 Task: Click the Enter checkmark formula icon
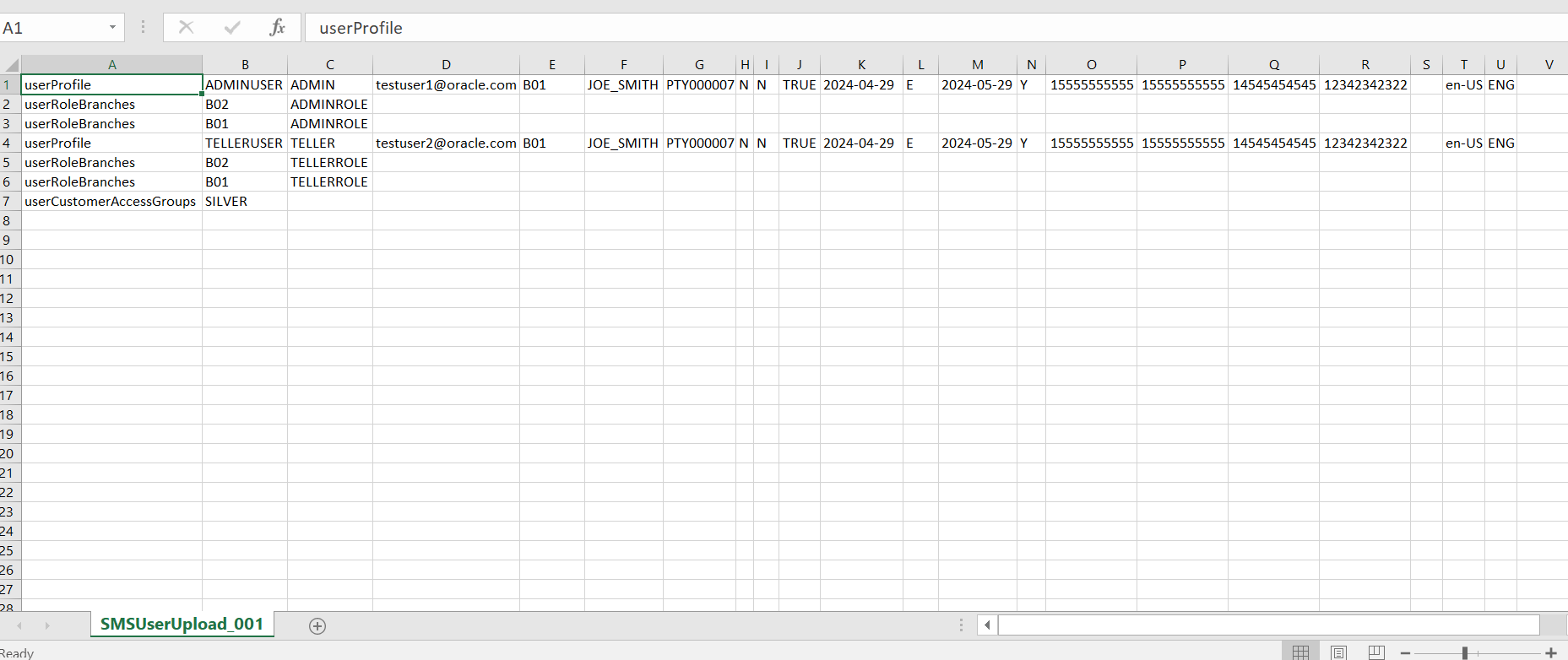point(232,28)
